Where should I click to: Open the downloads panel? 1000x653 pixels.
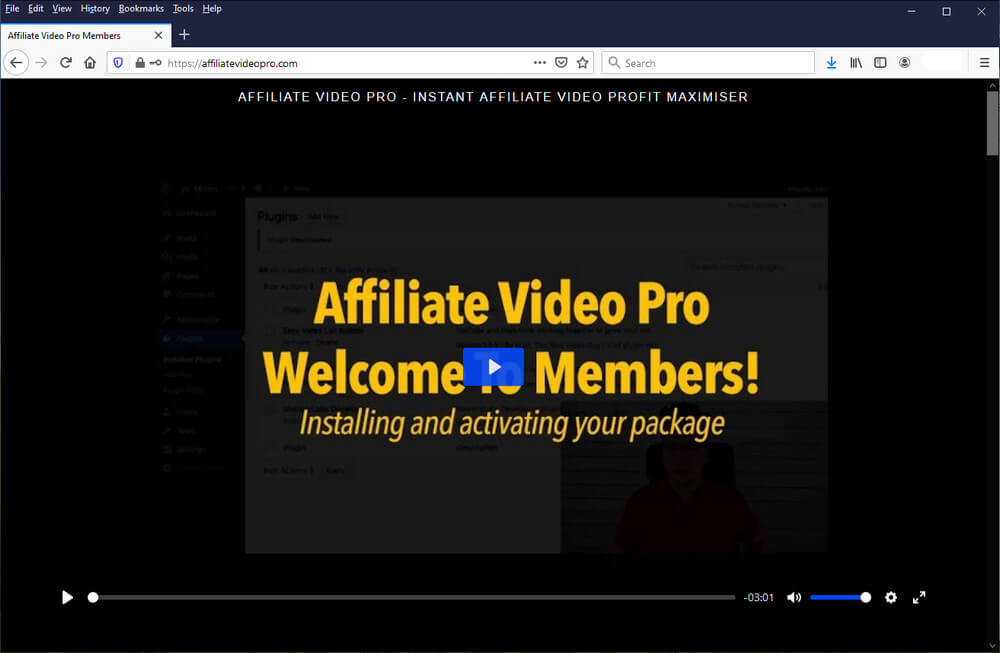point(831,62)
